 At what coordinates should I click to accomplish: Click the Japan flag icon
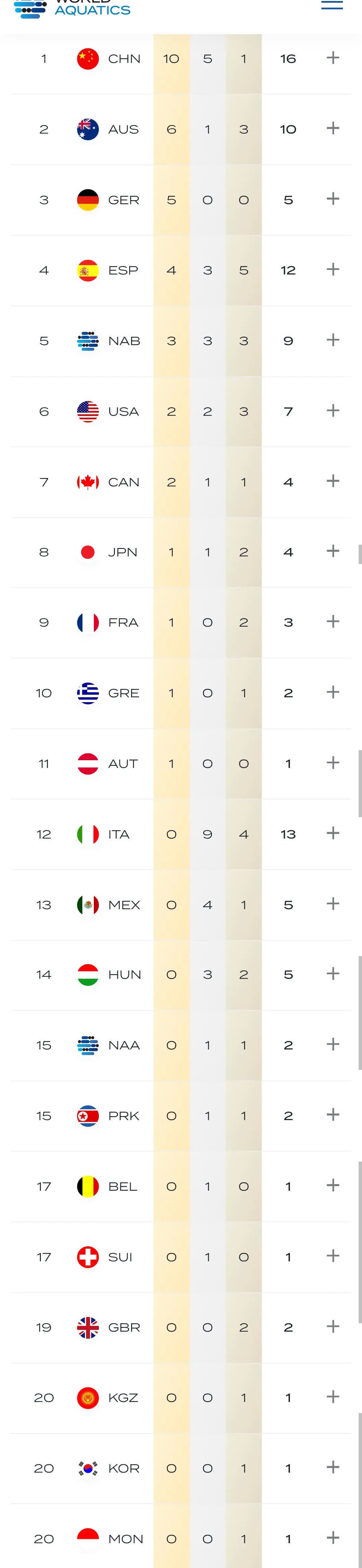pos(88,552)
